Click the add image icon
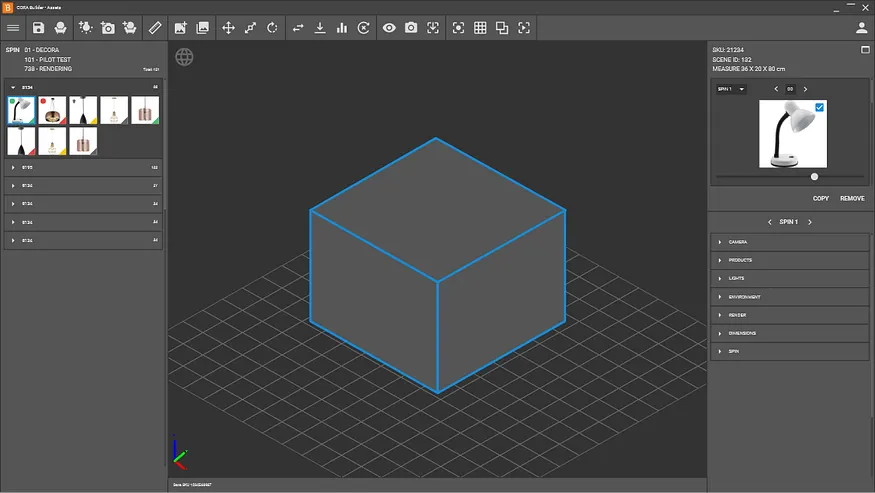This screenshot has height=493, width=875. [180, 28]
